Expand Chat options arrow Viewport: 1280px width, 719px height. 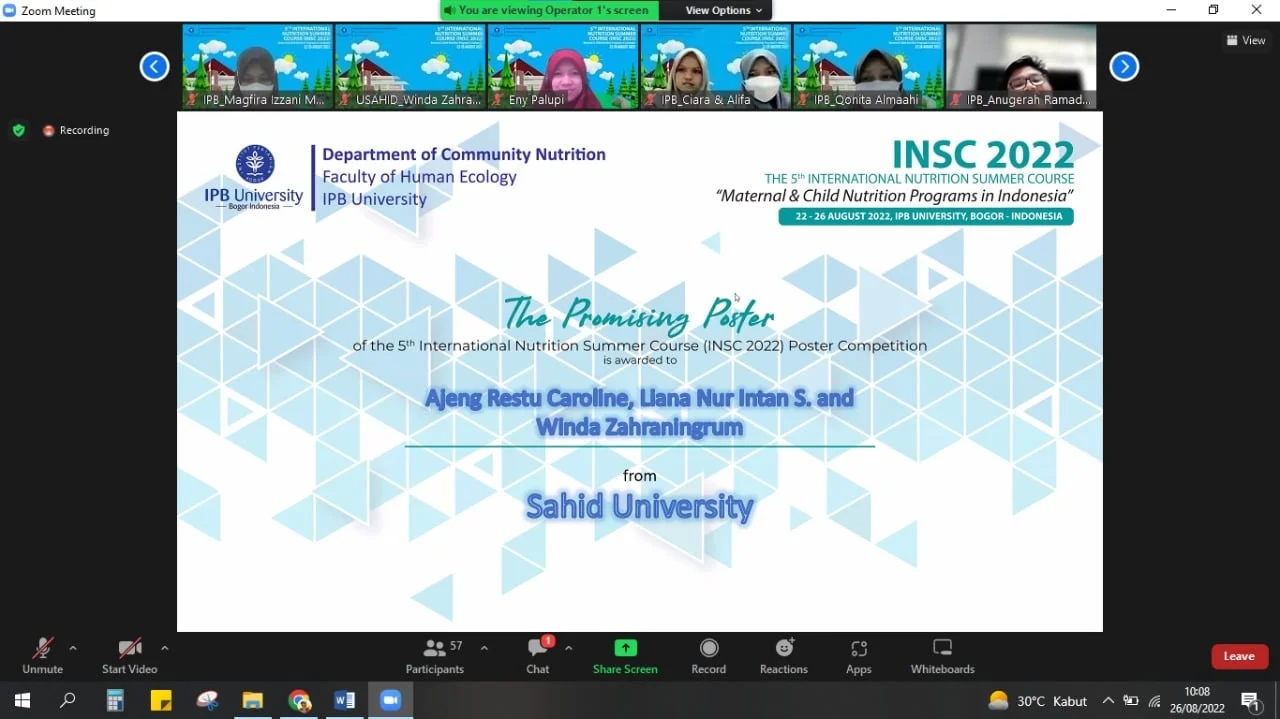click(x=568, y=648)
